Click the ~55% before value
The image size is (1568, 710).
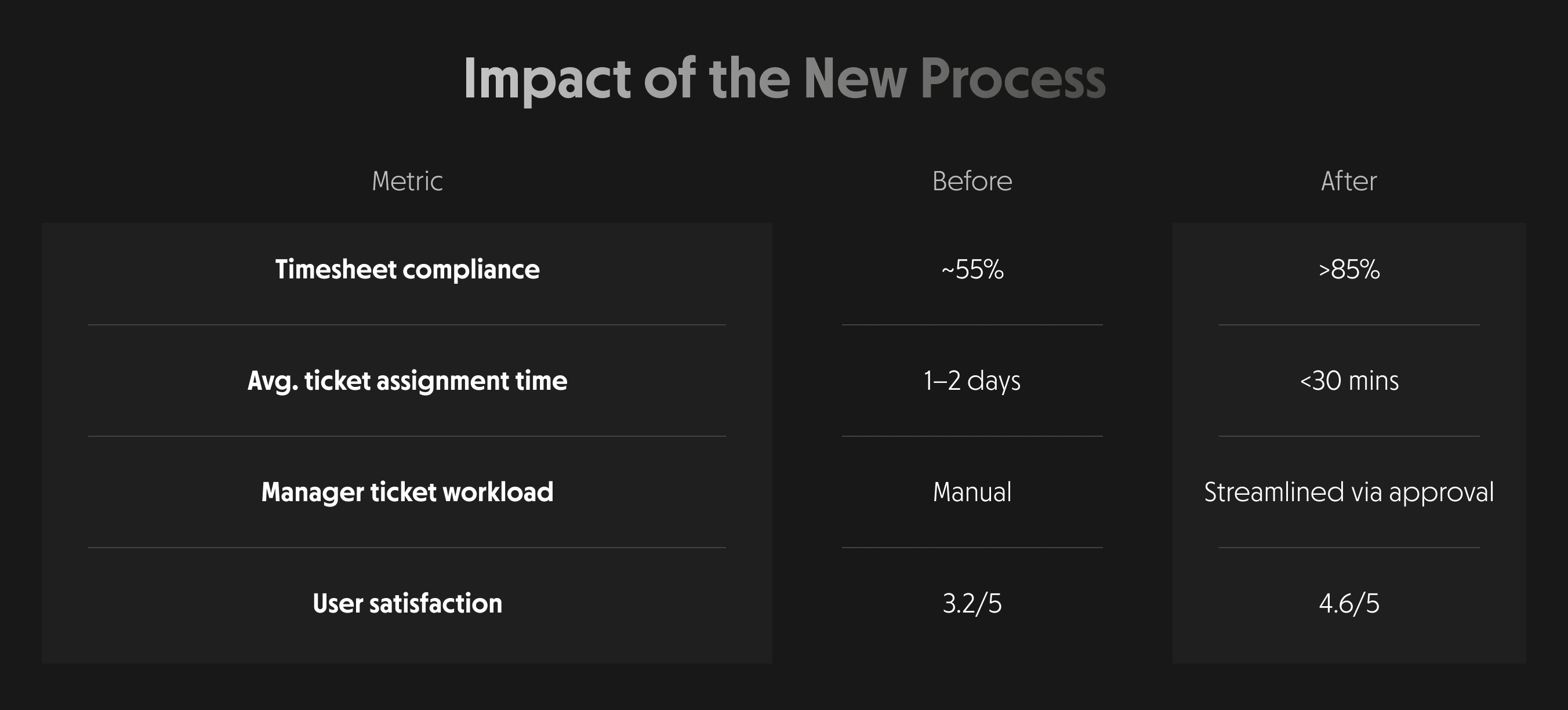(x=972, y=269)
